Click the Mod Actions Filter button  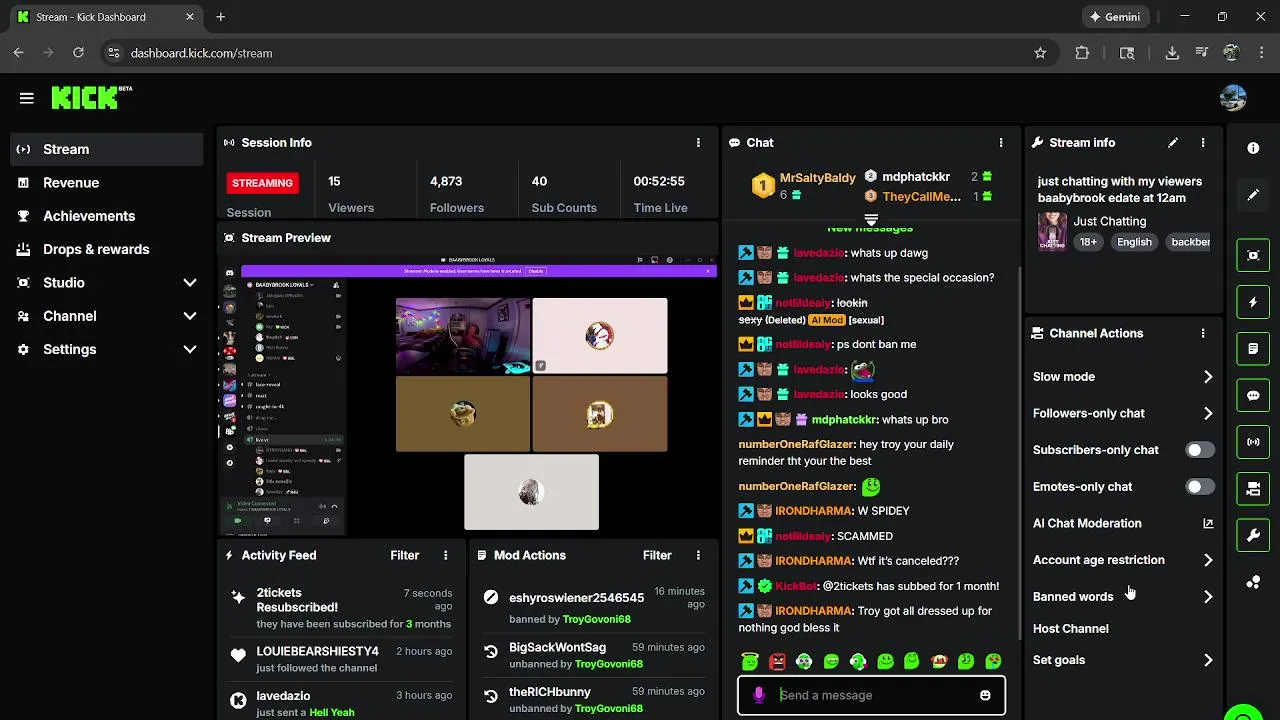(657, 555)
